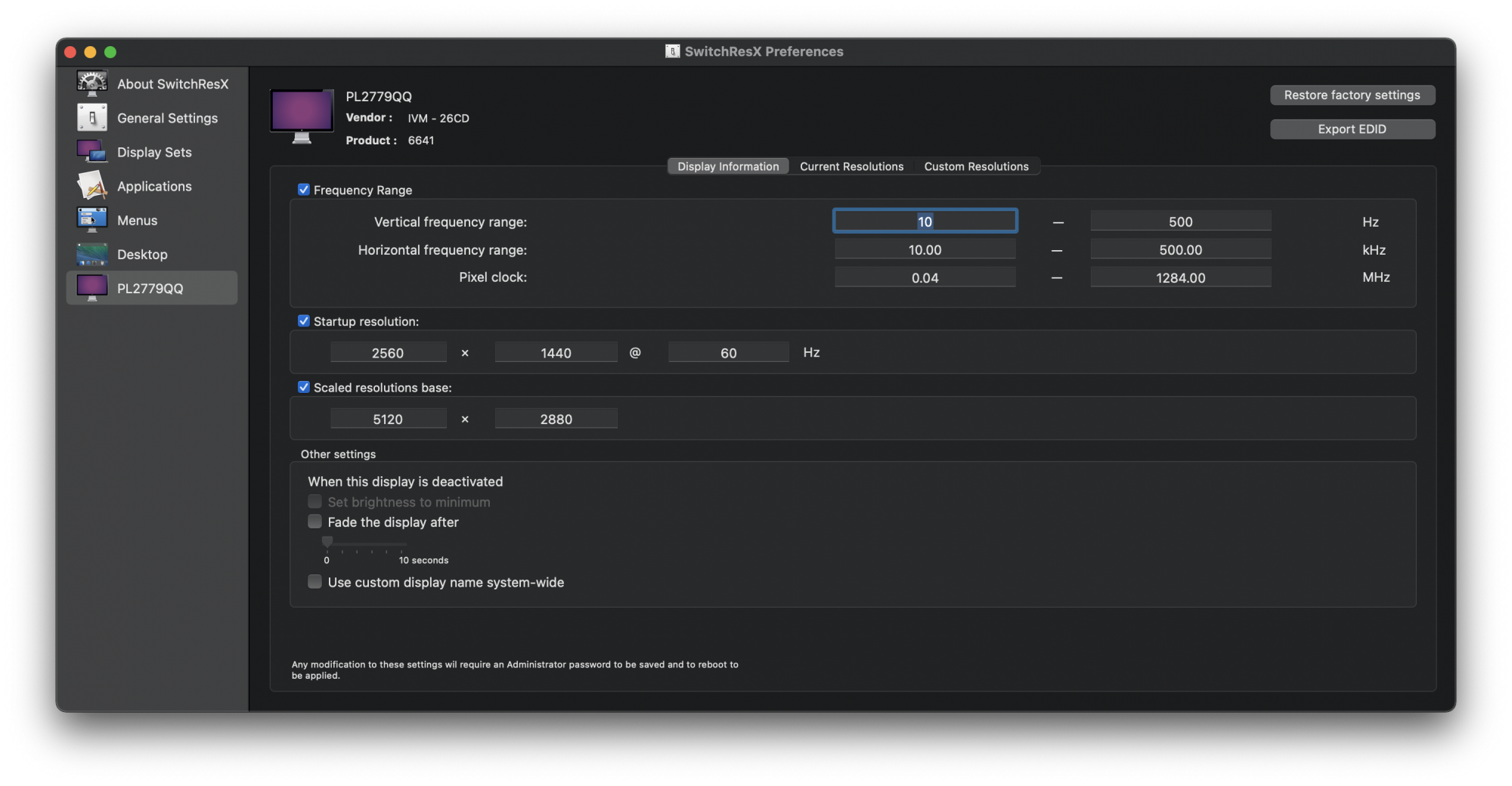Viewport: 1512px width, 786px height.
Task: Edit startup refresh rate 60 field
Action: tap(729, 353)
